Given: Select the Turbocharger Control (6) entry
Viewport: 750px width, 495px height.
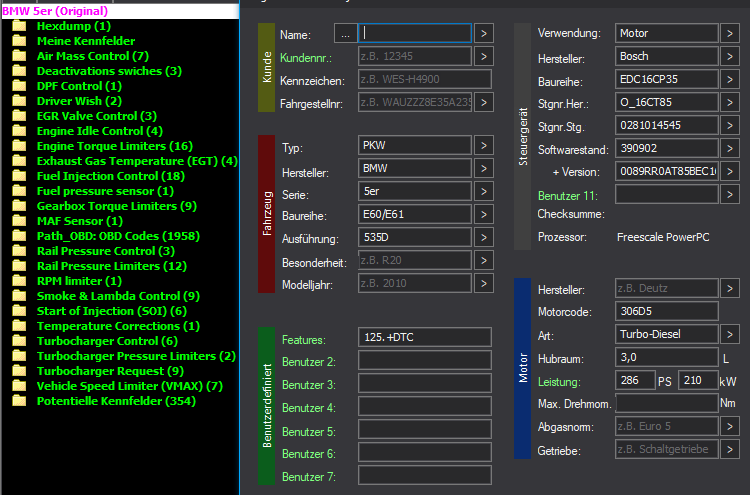Looking at the screenshot, I should (x=107, y=341).
